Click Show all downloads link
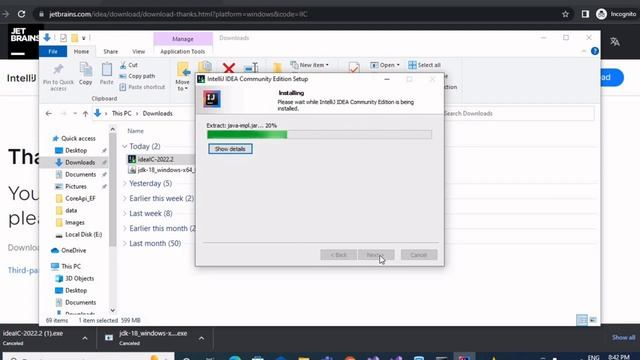The image size is (640, 360). tap(623, 338)
